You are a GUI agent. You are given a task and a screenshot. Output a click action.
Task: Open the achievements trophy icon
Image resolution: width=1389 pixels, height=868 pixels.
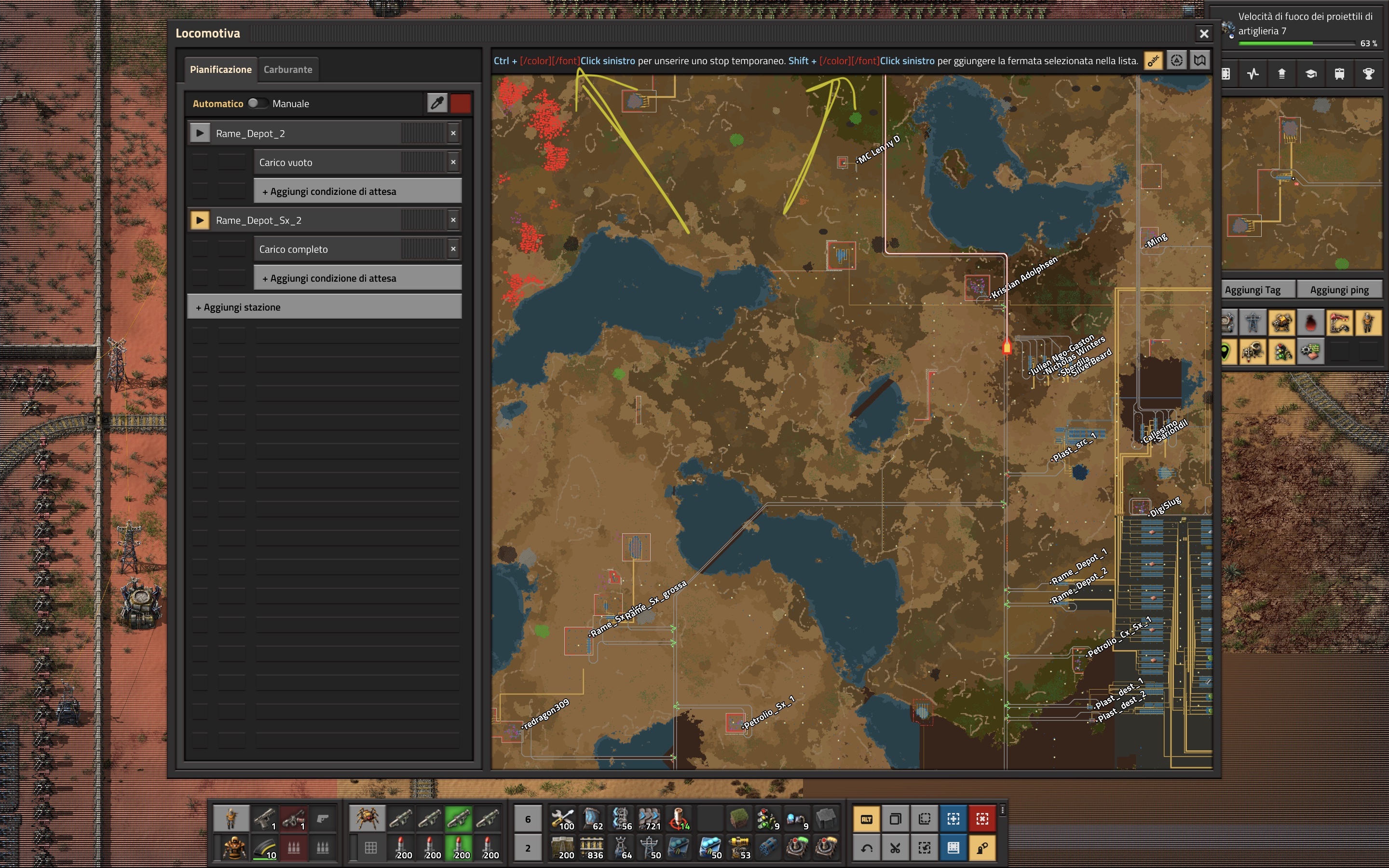tap(1368, 73)
